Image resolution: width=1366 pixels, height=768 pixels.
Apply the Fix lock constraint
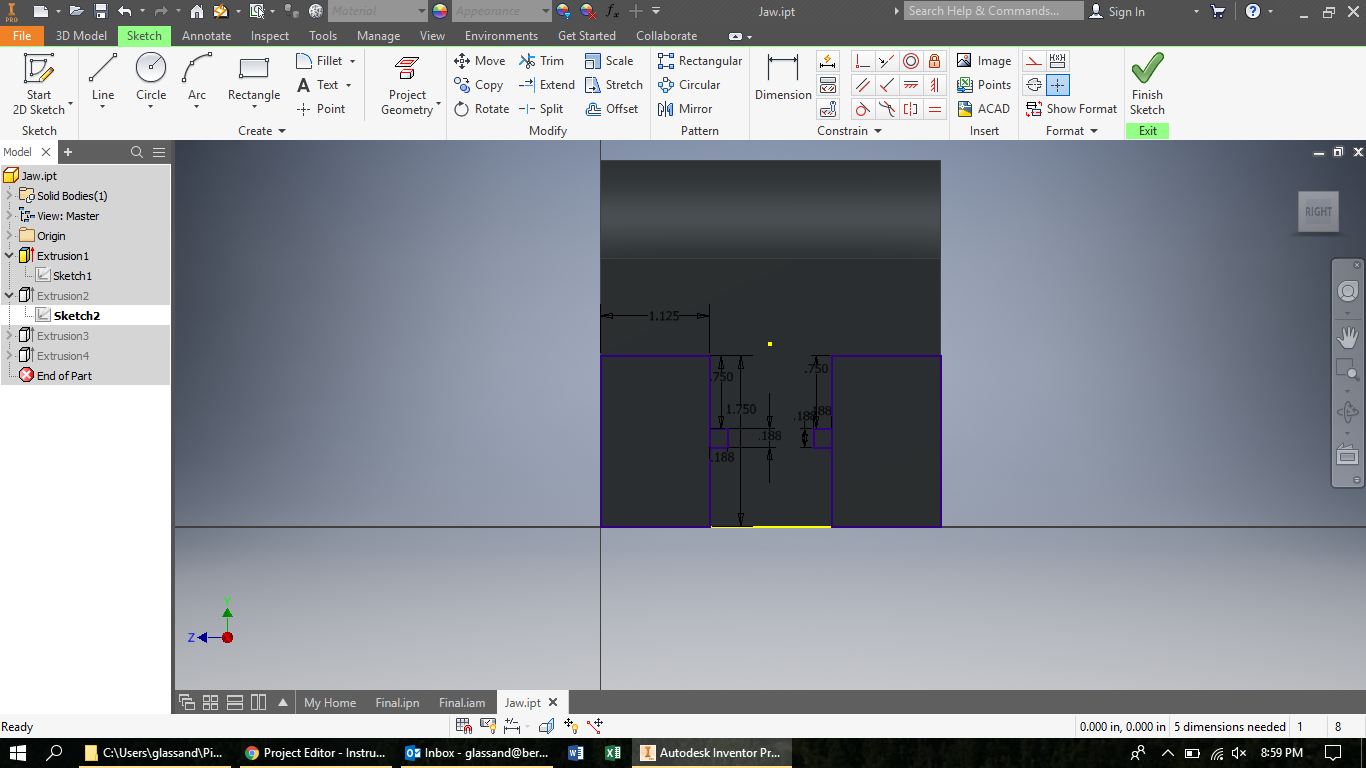pyautogui.click(x=934, y=61)
